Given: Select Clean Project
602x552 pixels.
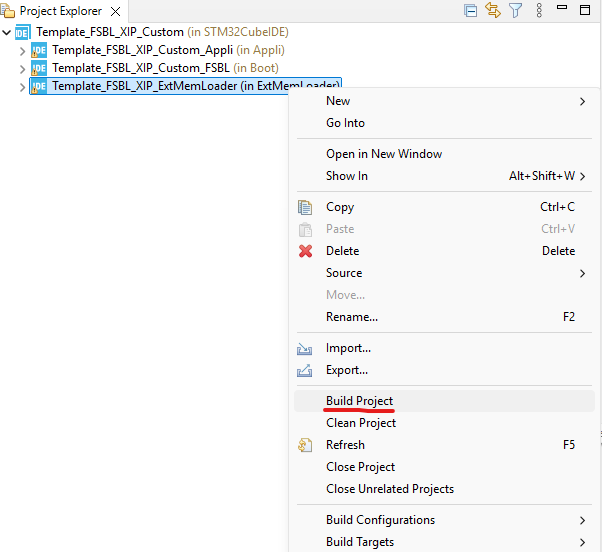Looking at the screenshot, I should click(445, 423).
